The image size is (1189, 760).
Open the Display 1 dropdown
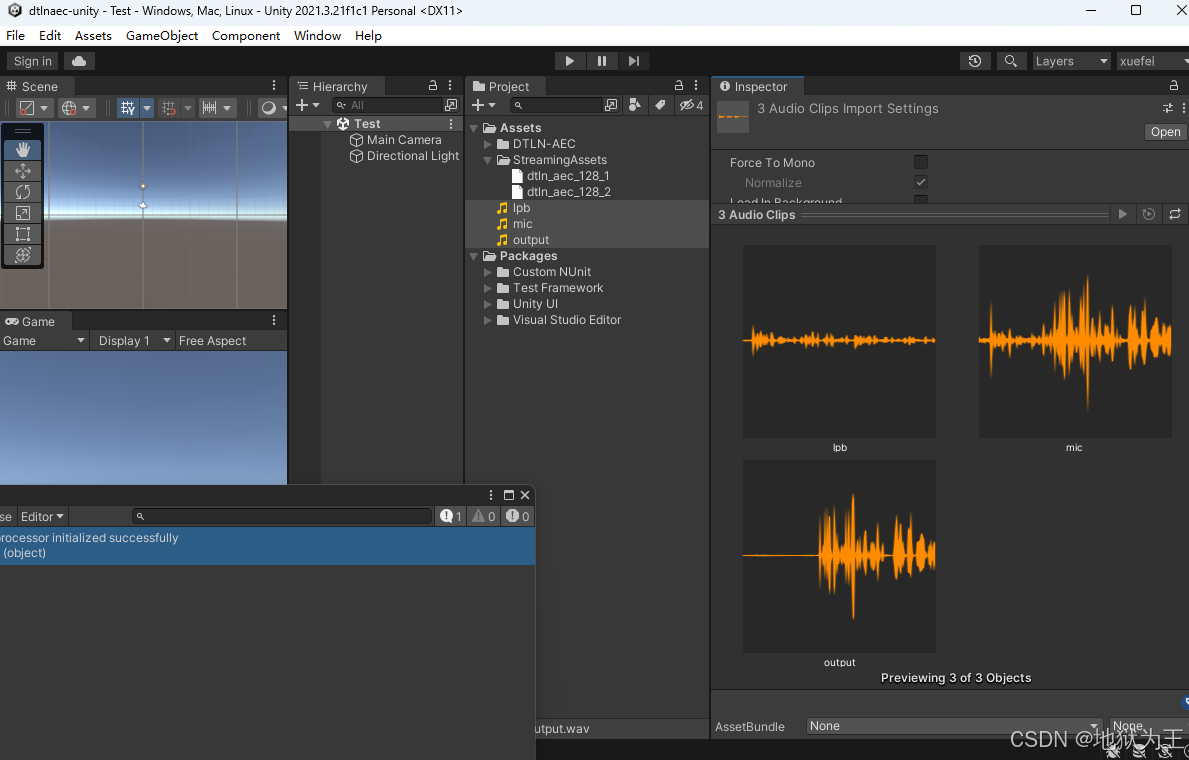[132, 341]
